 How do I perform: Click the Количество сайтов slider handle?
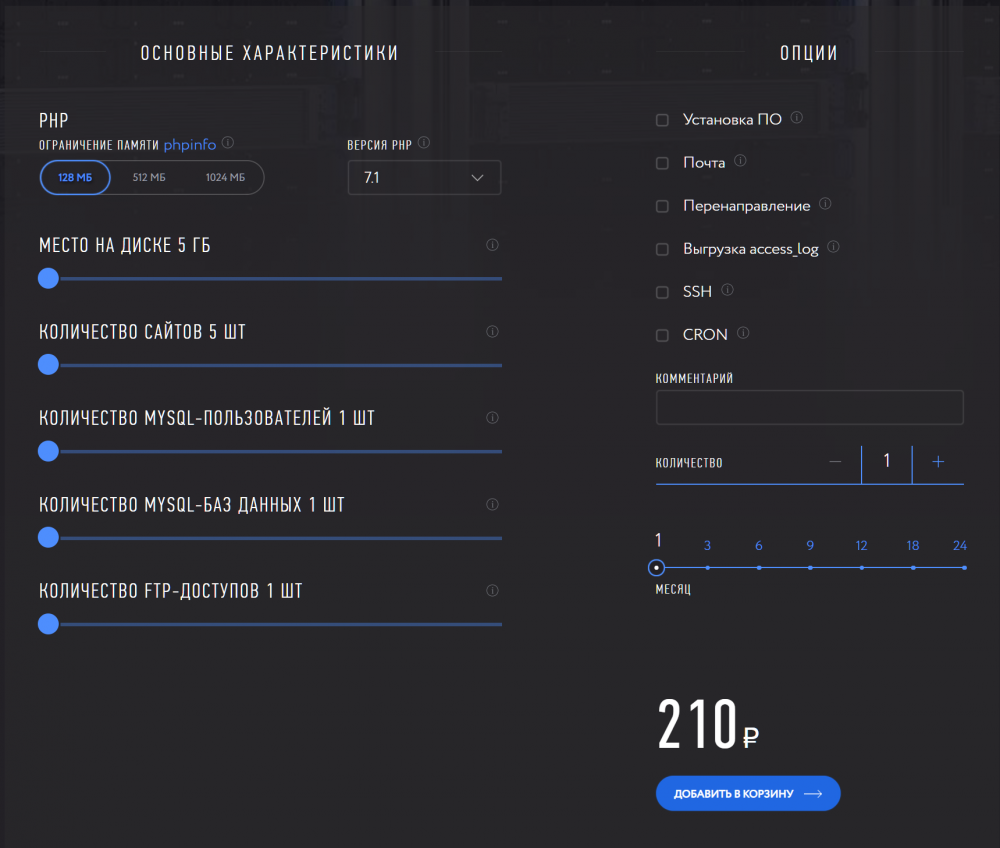(x=48, y=365)
